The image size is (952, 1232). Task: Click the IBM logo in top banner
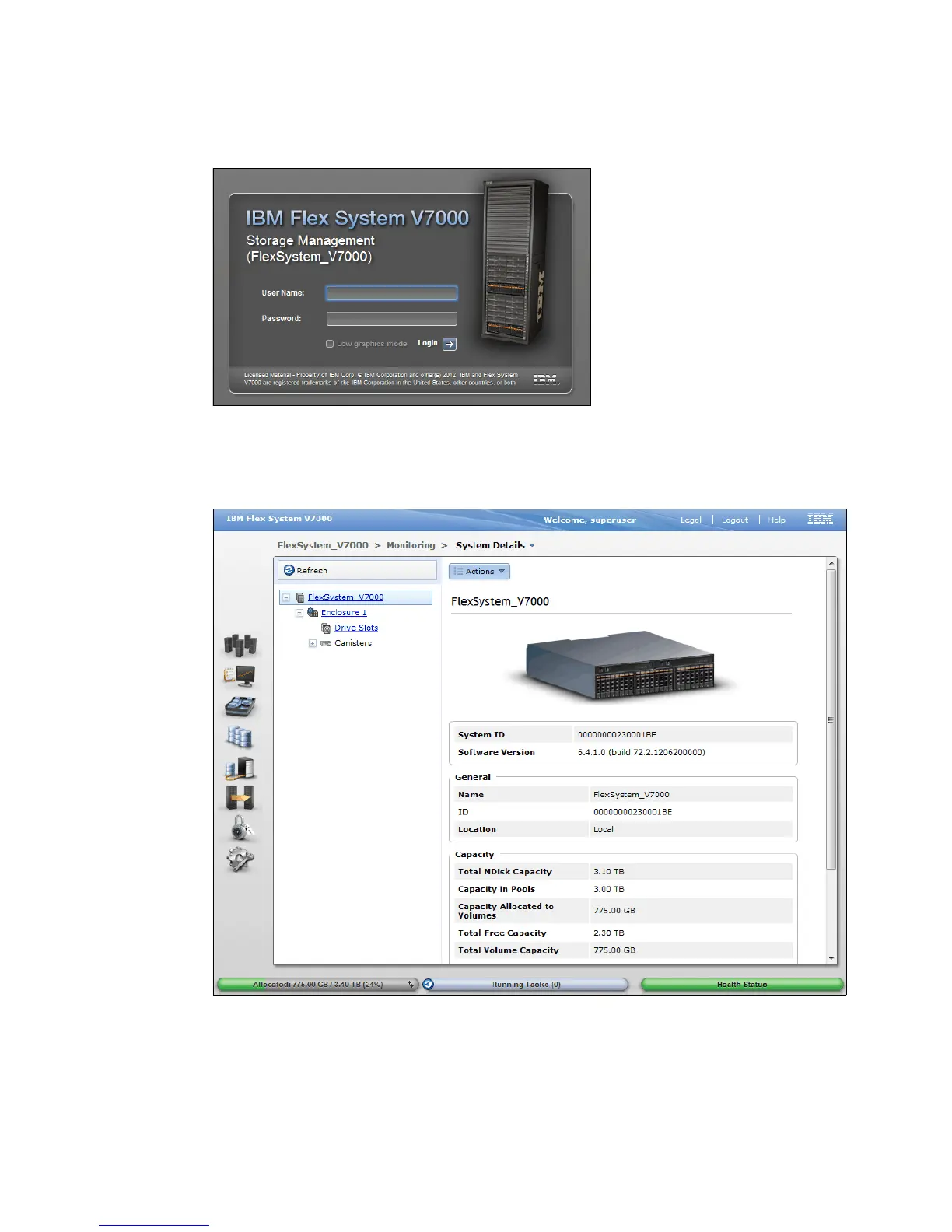point(821,520)
